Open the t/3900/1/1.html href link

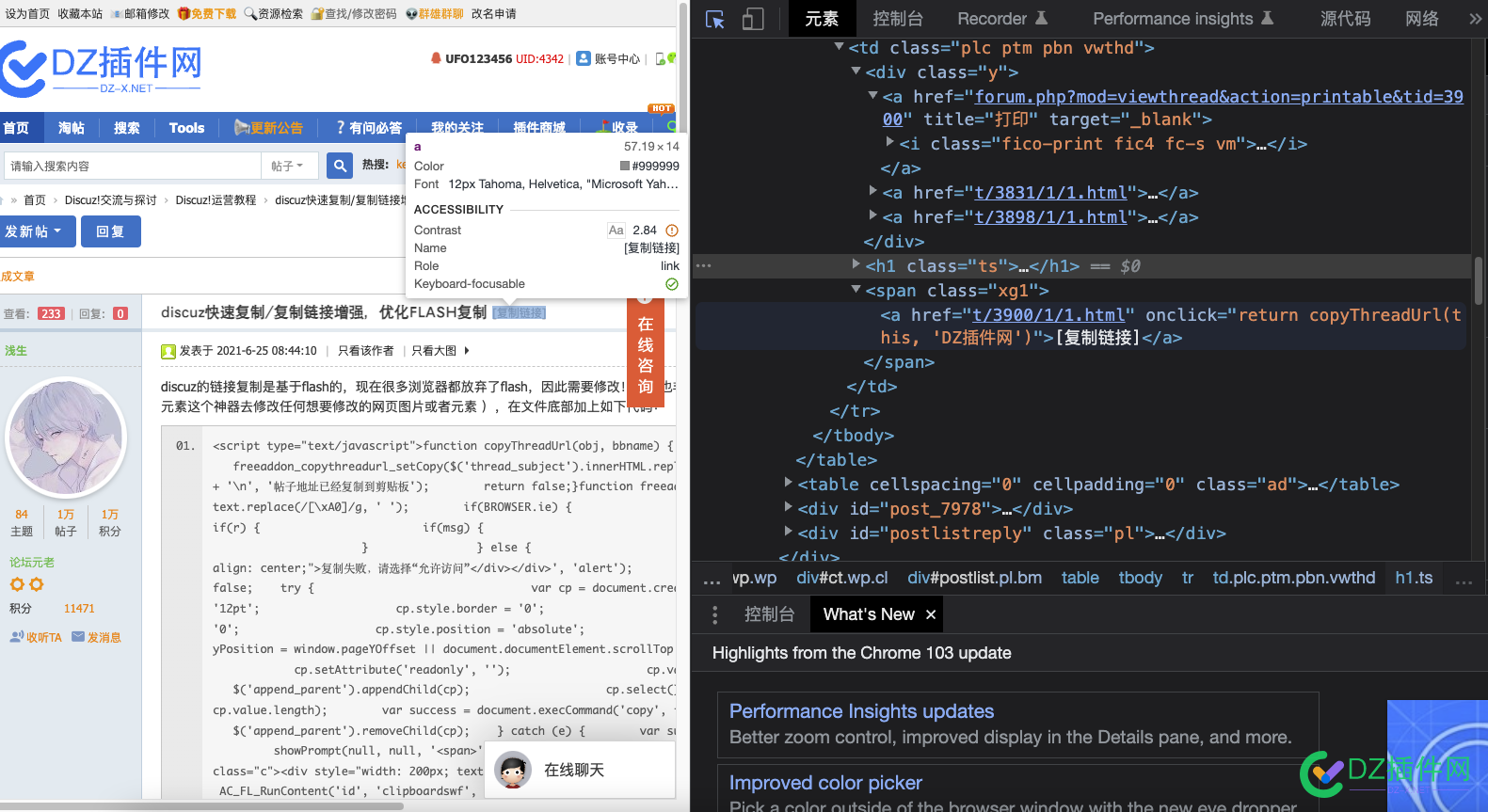(x=1048, y=315)
